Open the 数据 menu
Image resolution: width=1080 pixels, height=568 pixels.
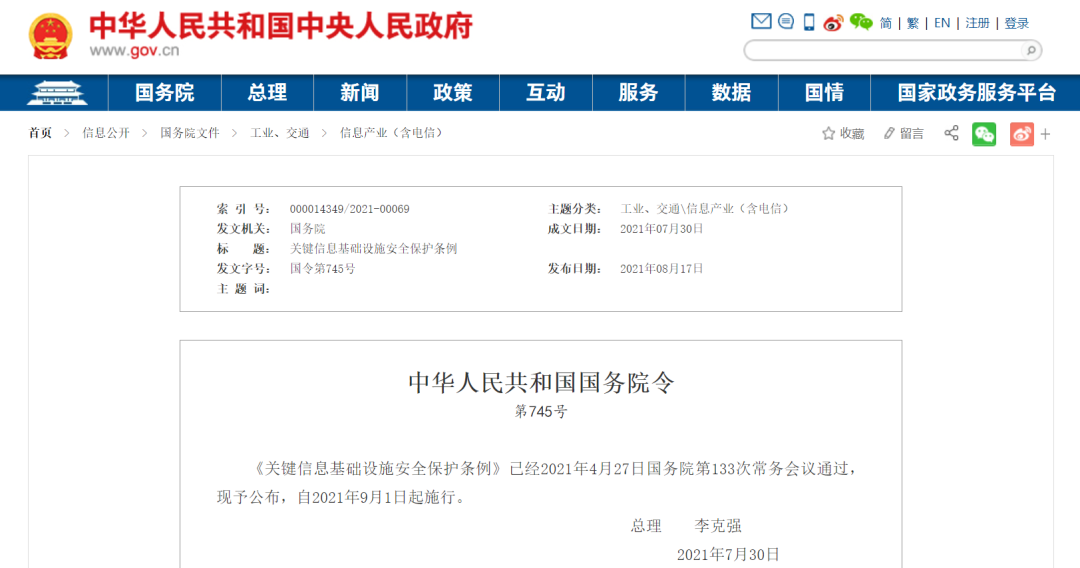tap(731, 93)
